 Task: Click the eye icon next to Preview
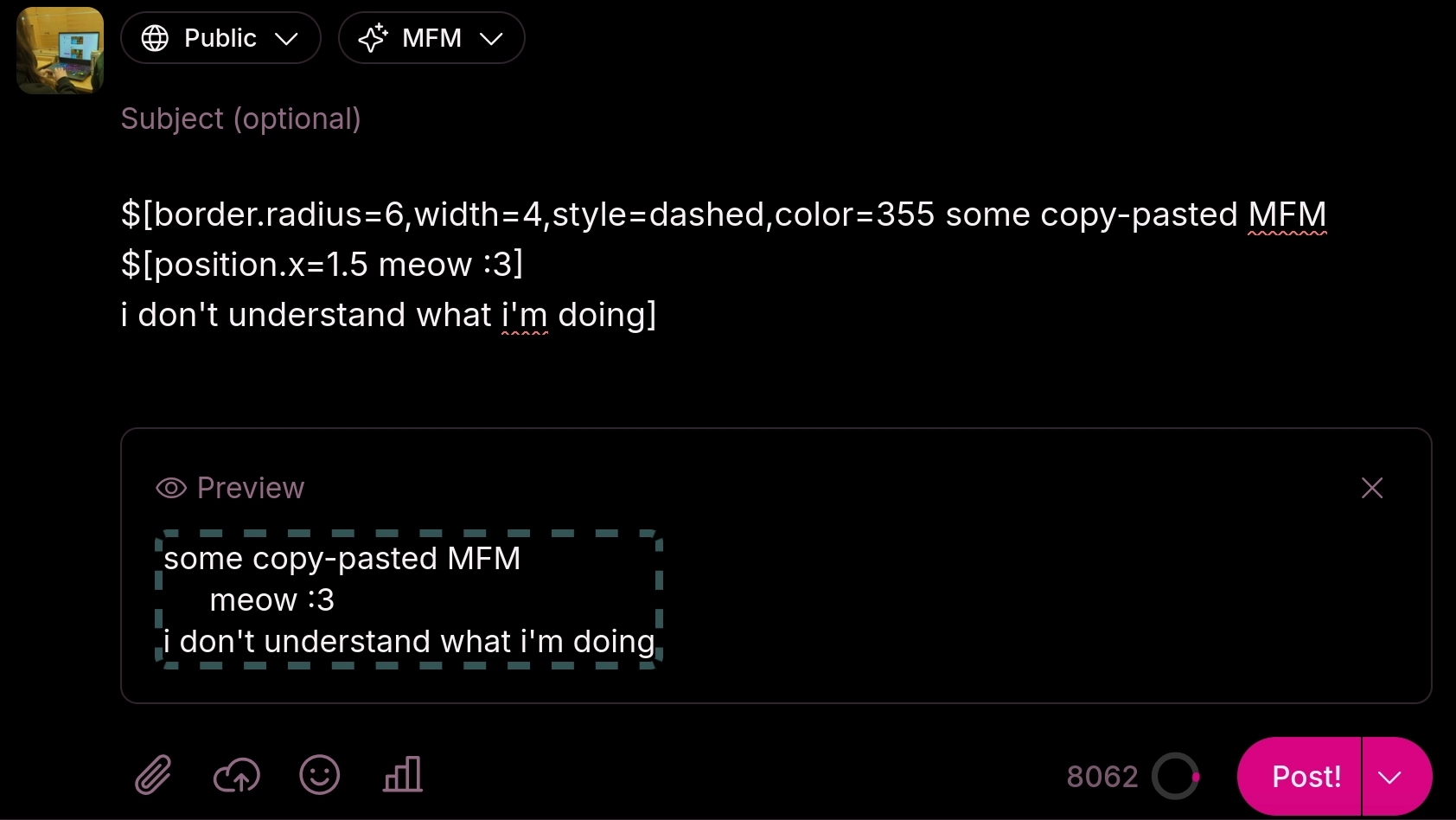(169, 488)
